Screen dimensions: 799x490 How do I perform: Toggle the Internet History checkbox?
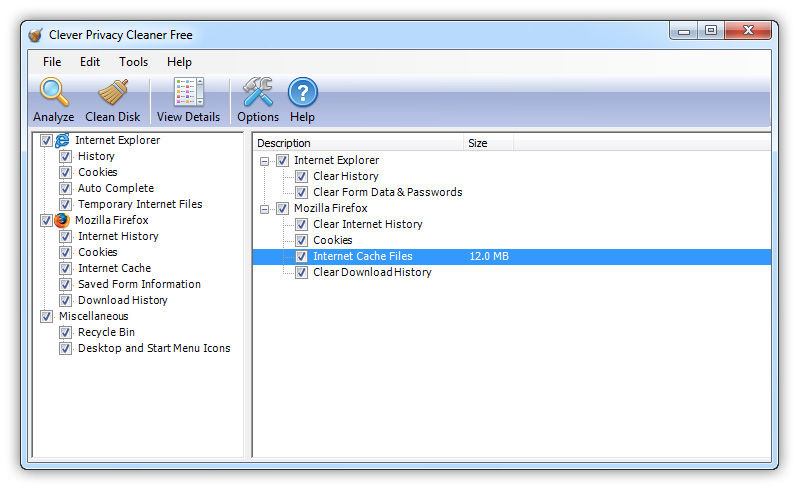click(65, 236)
